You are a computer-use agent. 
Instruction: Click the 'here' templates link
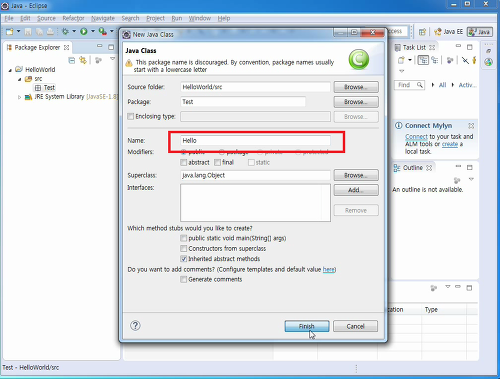point(329,269)
